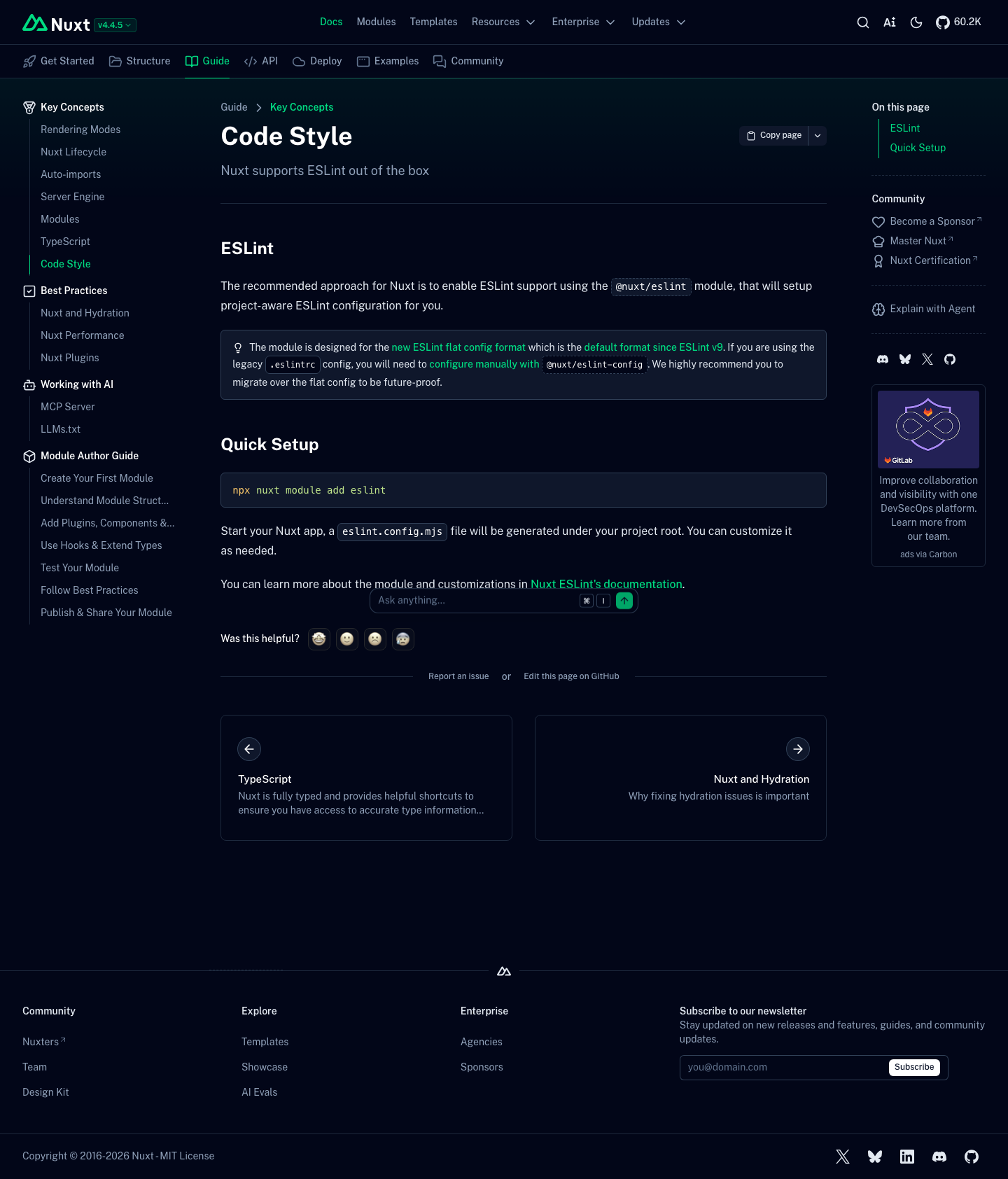Click the green send arrow button
Screen dimensions: 1008x1179
coord(624,601)
